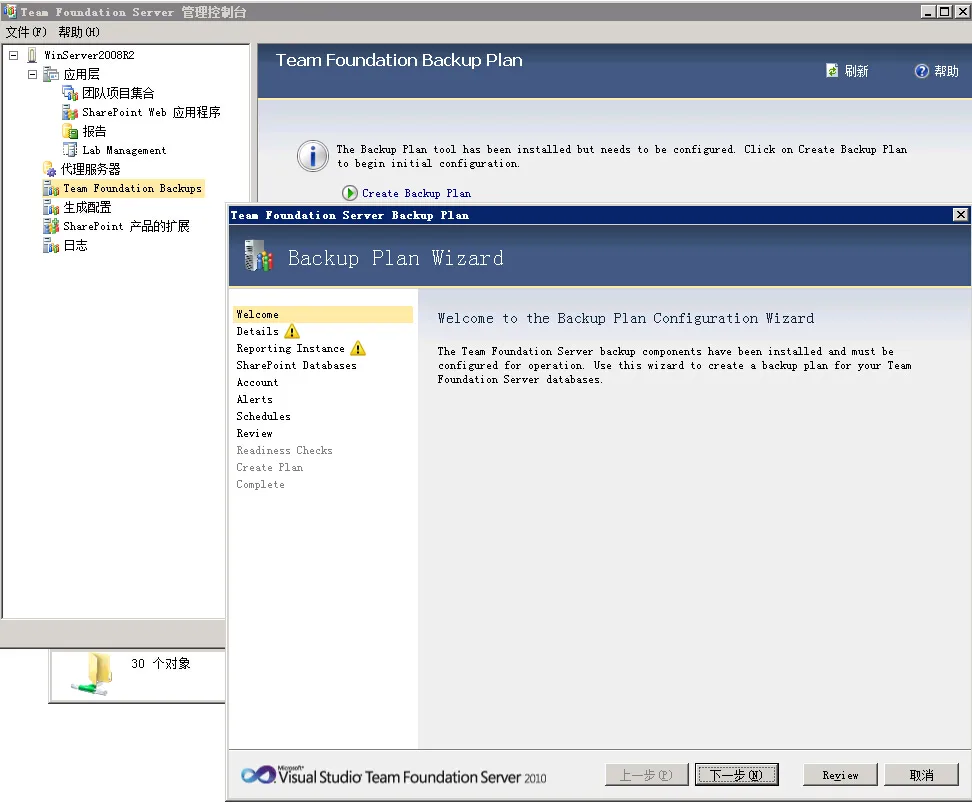
Task: Click the Team Foundation Backups icon
Action: (x=51, y=189)
